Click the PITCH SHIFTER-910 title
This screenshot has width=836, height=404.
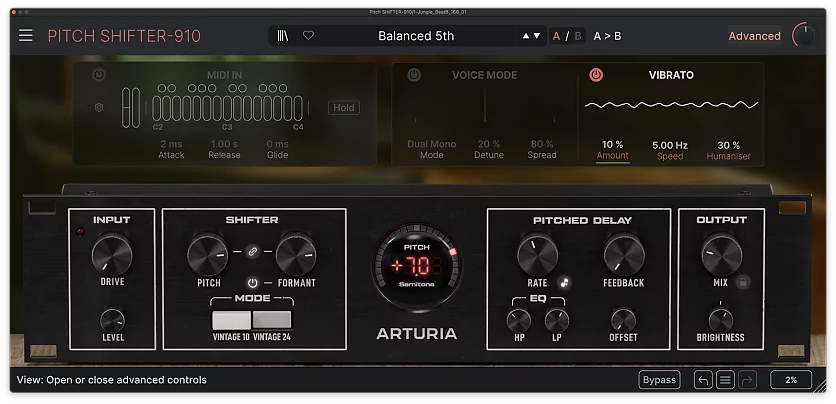click(x=124, y=36)
